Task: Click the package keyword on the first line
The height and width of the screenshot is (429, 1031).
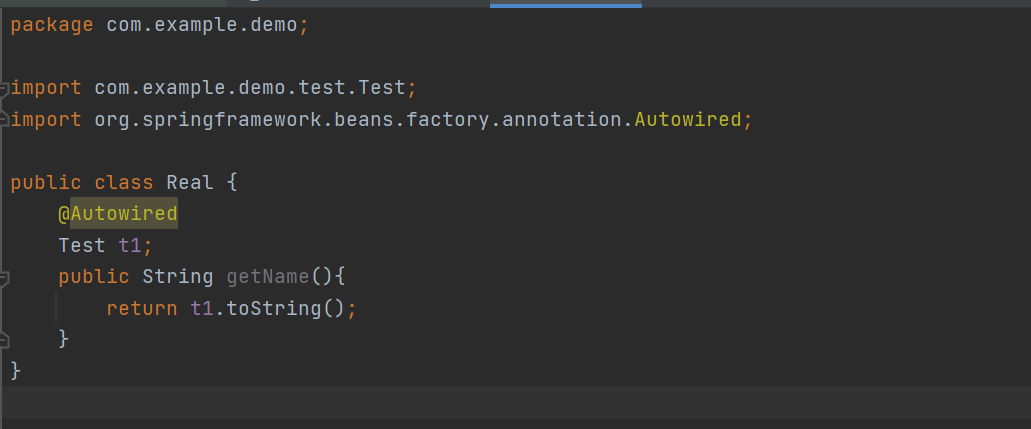Action: pos(52,25)
